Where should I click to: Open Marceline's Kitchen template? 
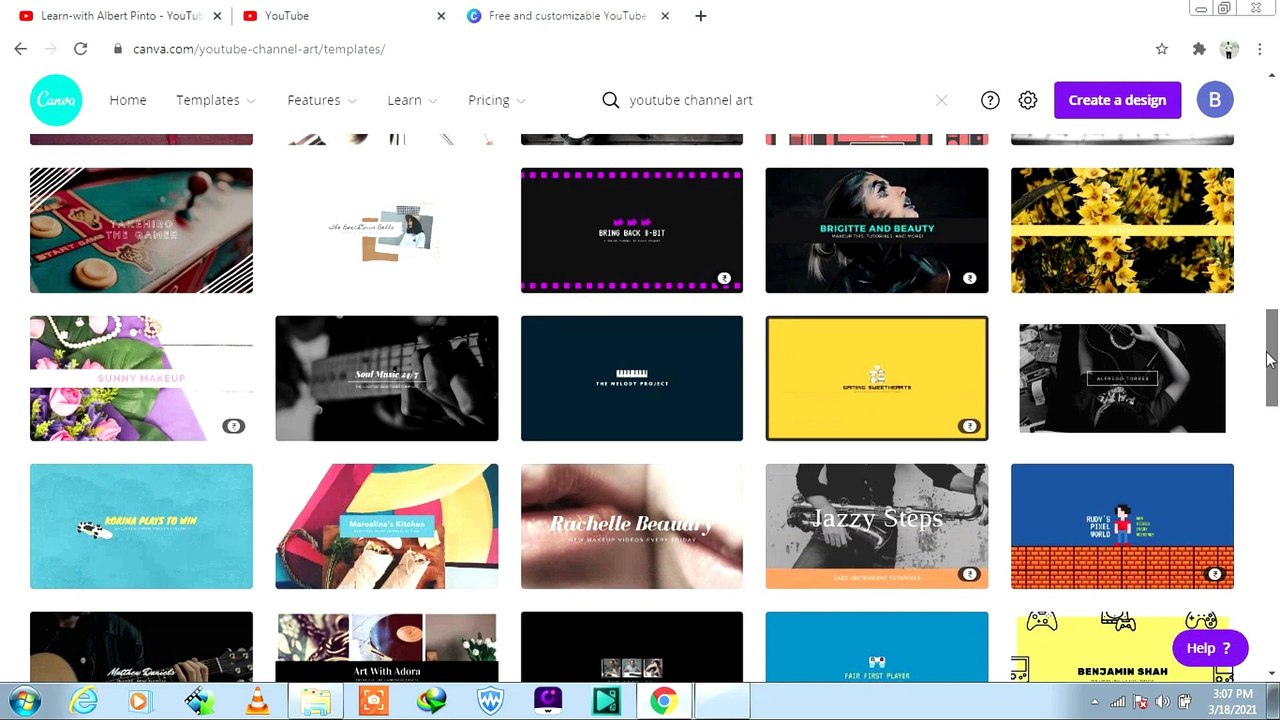click(x=387, y=526)
